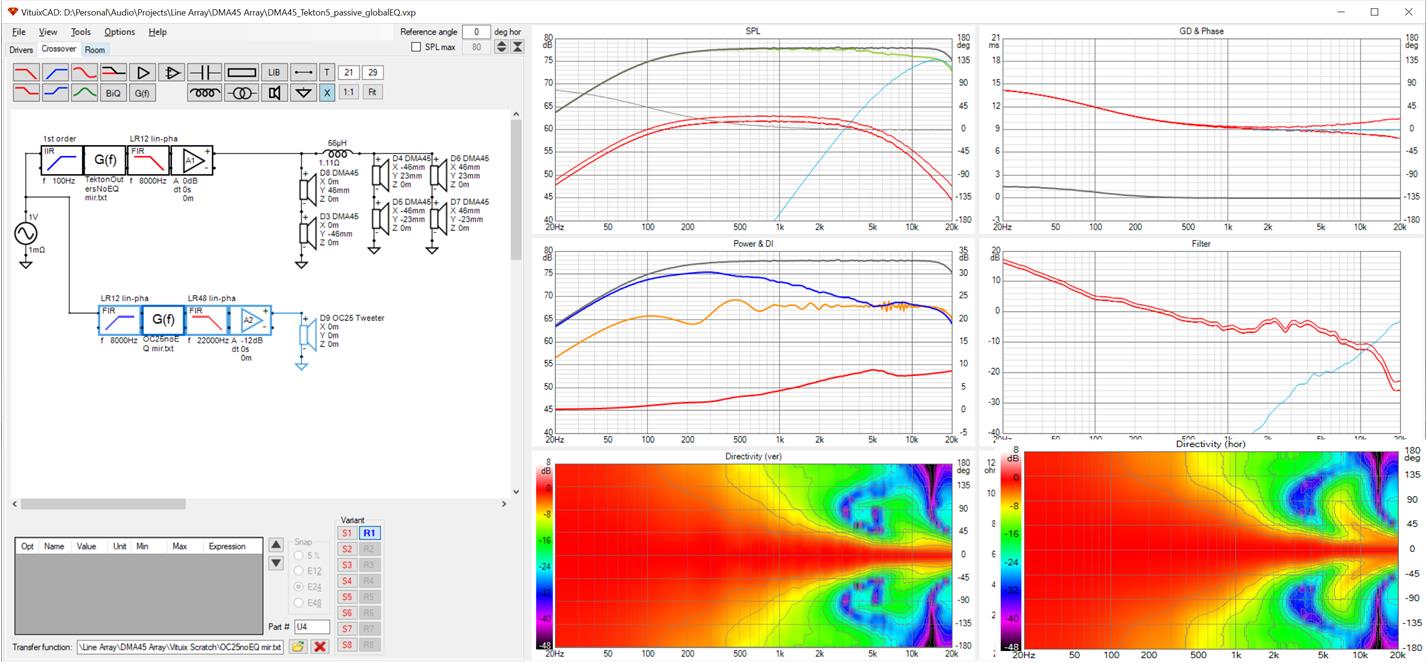1427x663 pixels.
Task: Move parameter row up with up arrow
Action: point(276,546)
